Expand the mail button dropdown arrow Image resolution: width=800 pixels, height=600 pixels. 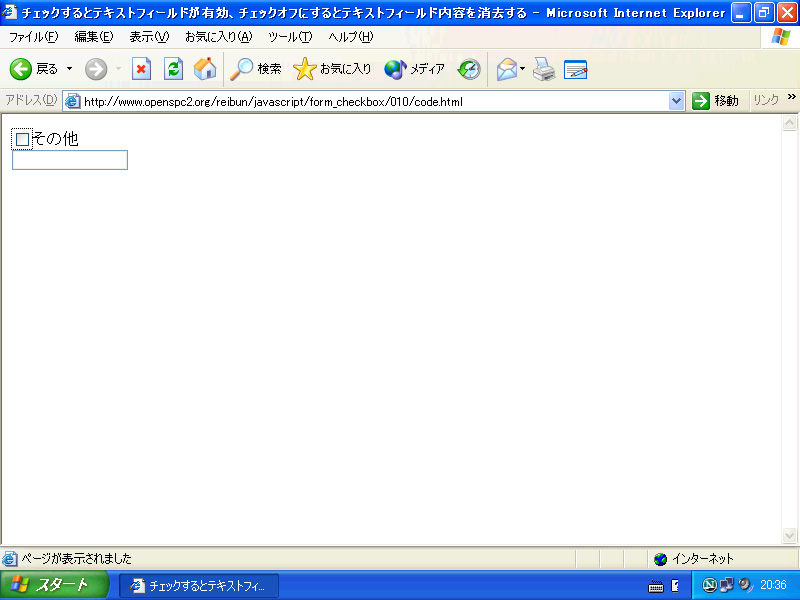pyautogui.click(x=522, y=69)
